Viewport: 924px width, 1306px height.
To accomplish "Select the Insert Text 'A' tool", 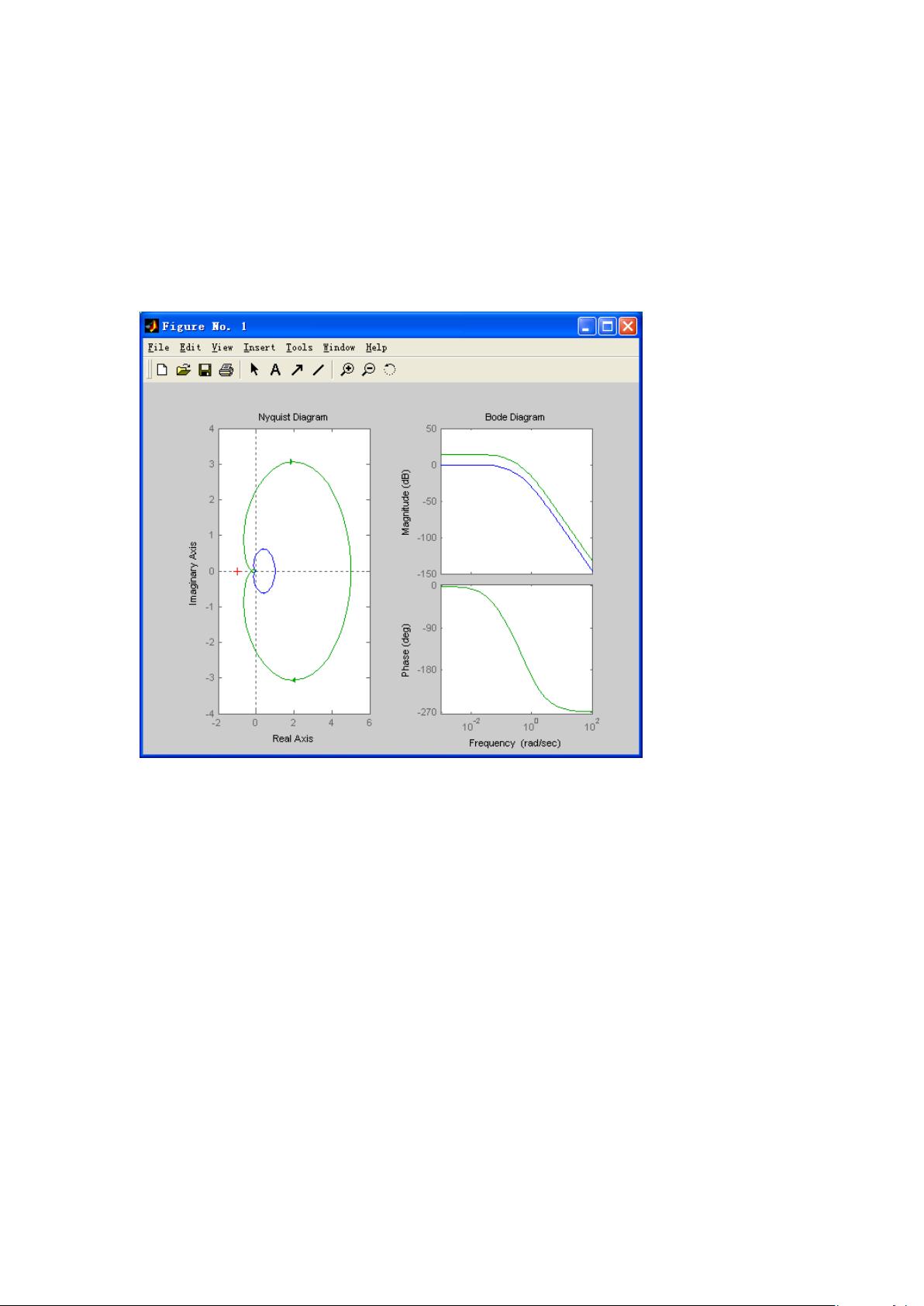I will point(274,370).
